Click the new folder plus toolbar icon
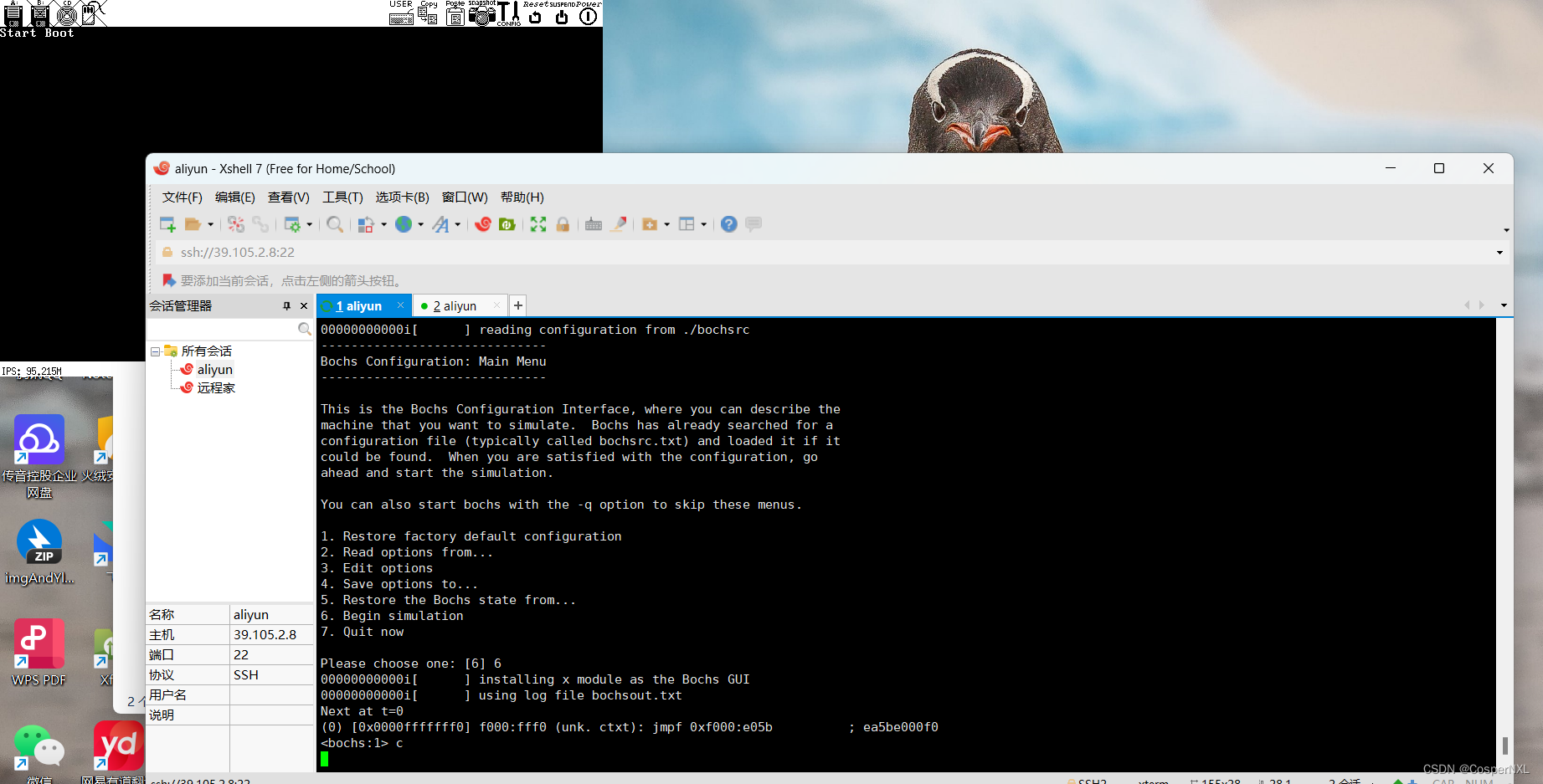Viewport: 1543px width, 784px height. pos(650,224)
